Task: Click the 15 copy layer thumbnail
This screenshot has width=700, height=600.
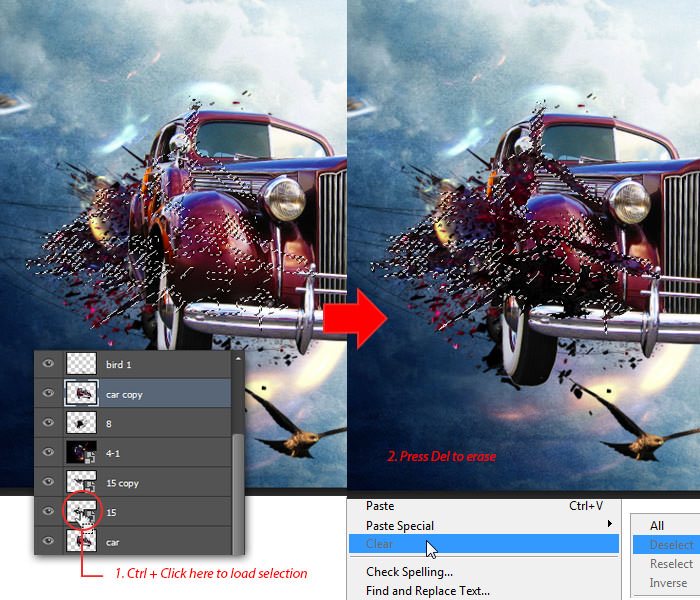Action: click(81, 481)
